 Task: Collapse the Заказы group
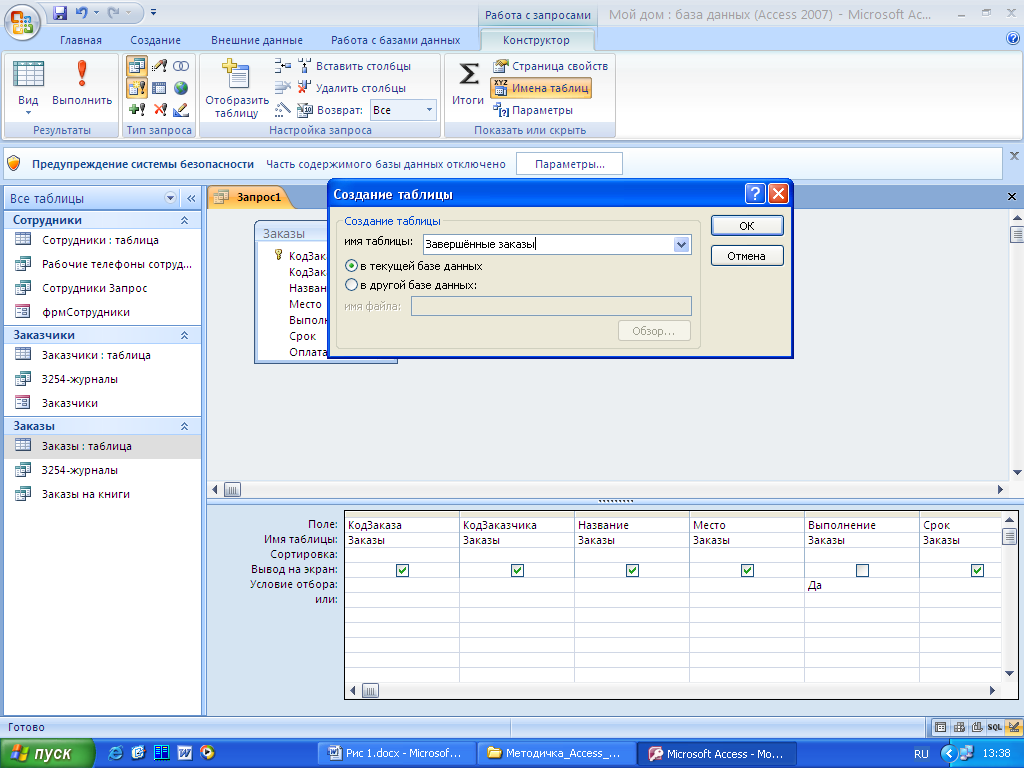tap(184, 426)
